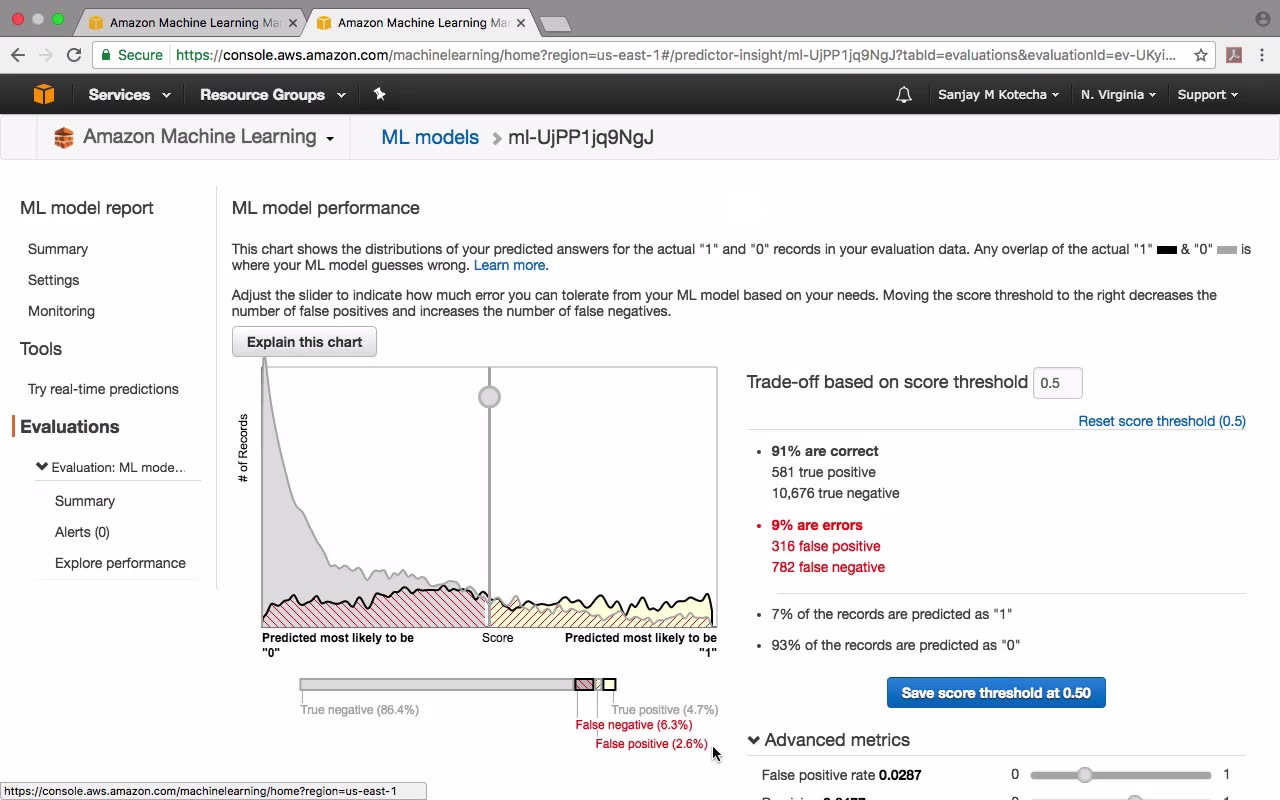
Task: Click the score threshold input field
Action: pos(1057,383)
